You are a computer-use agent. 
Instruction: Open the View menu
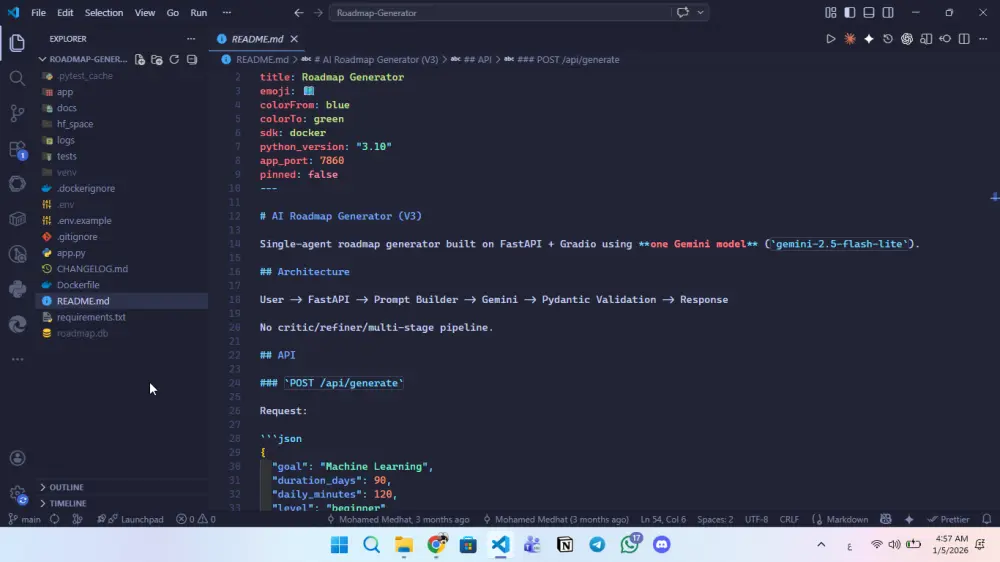pyautogui.click(x=145, y=13)
